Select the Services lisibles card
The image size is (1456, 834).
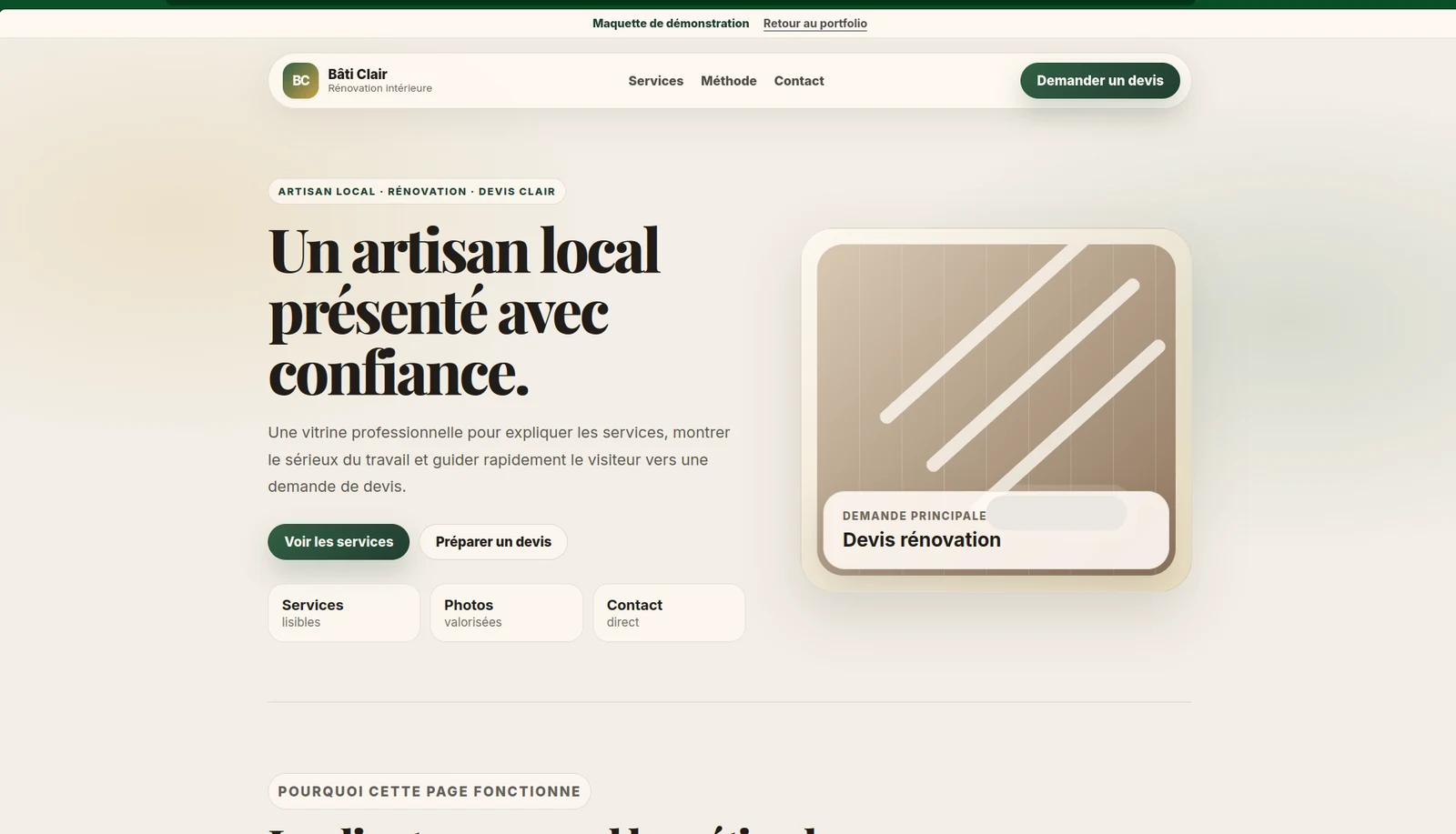point(344,613)
